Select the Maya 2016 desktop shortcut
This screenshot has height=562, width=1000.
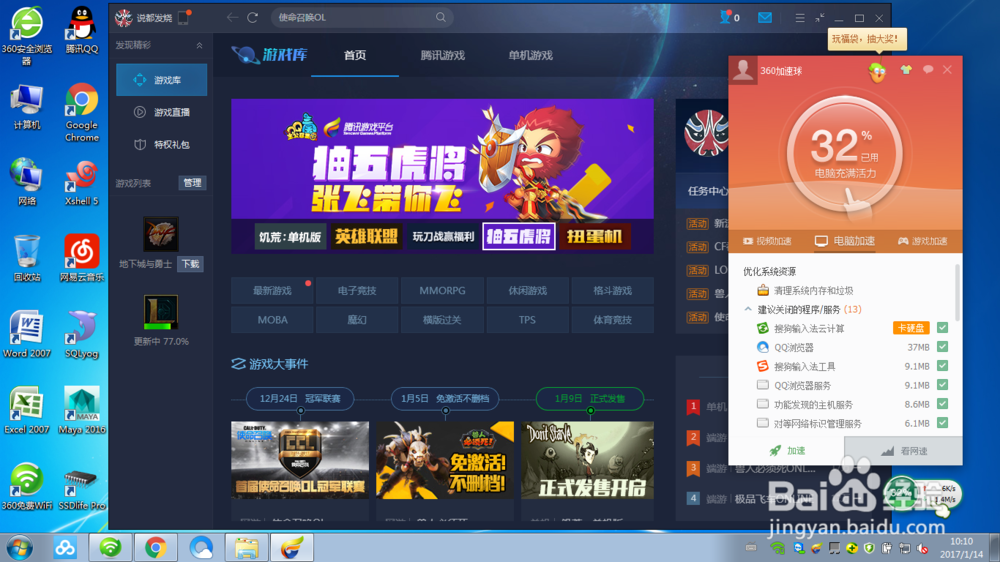(82, 410)
